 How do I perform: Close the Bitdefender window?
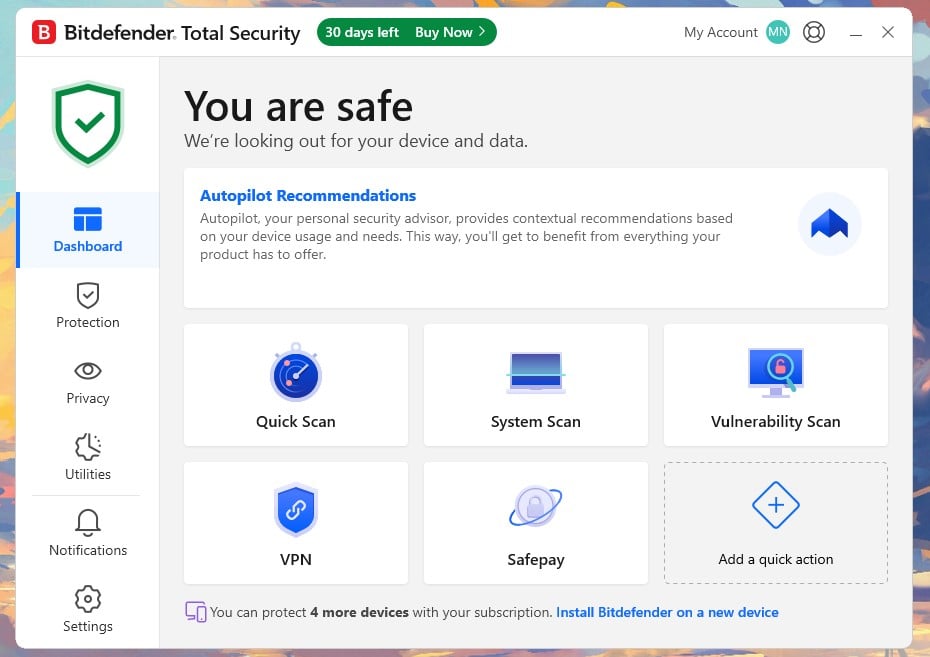pyautogui.click(x=888, y=32)
